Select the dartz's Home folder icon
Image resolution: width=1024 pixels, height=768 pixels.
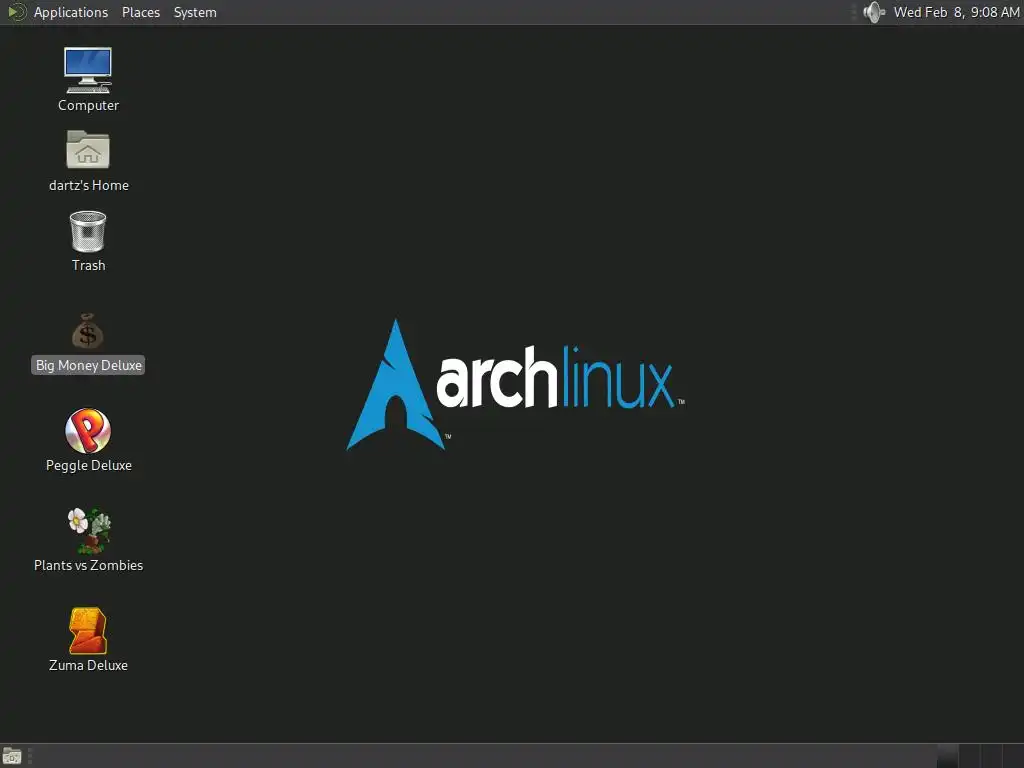coord(88,150)
